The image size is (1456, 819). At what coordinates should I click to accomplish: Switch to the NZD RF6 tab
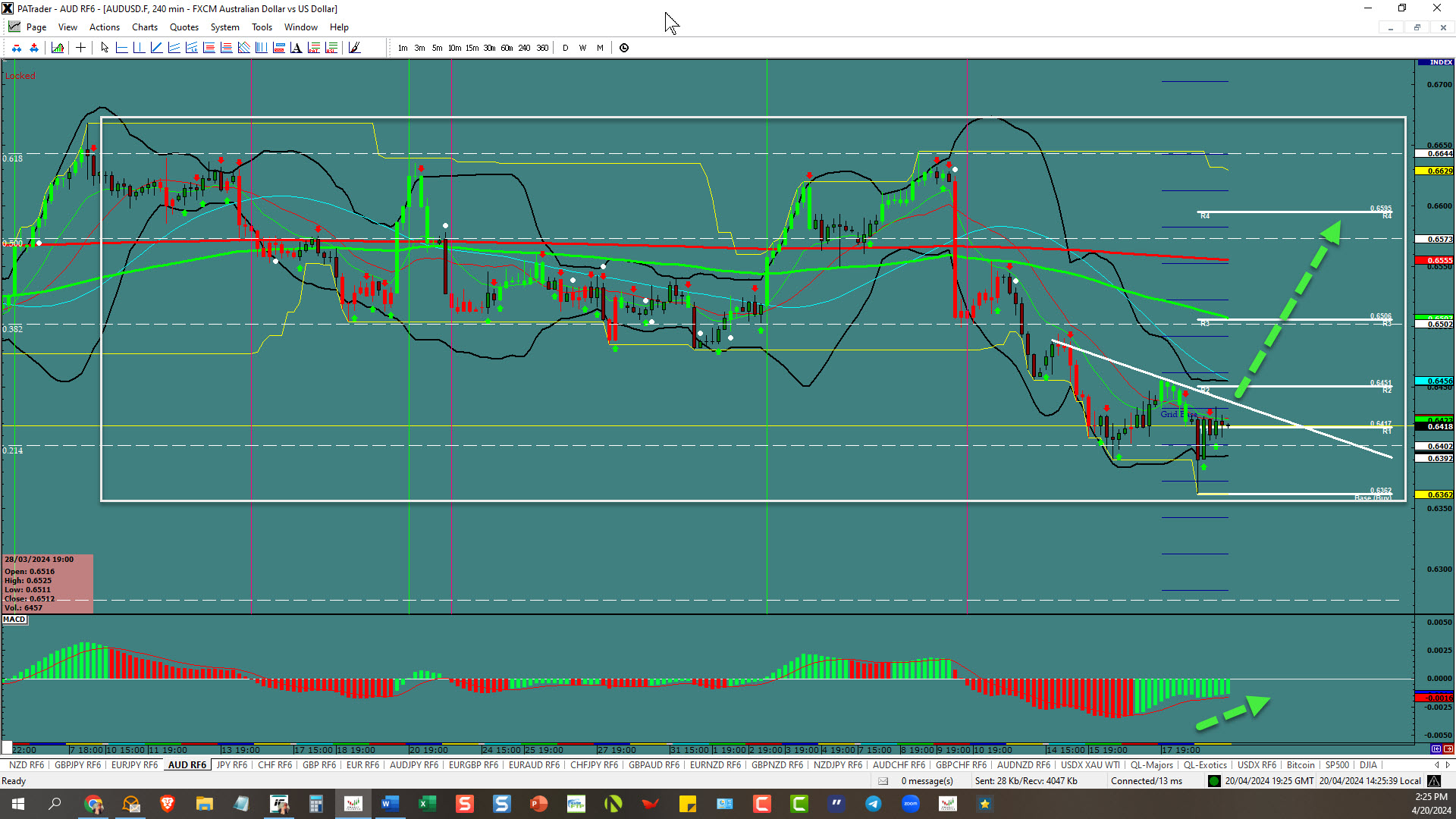pos(27,765)
